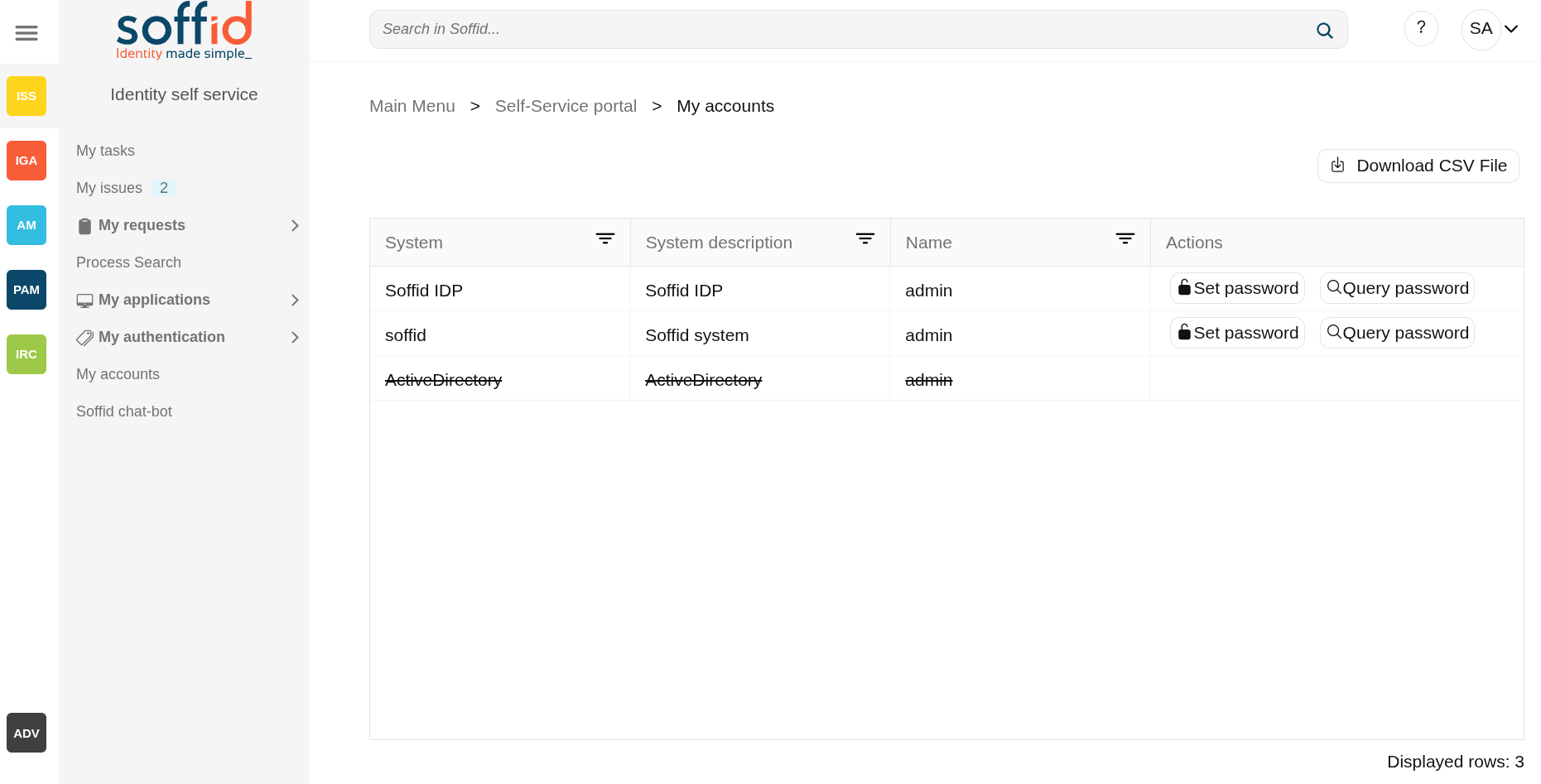Expand My authentication submenu

295,338
